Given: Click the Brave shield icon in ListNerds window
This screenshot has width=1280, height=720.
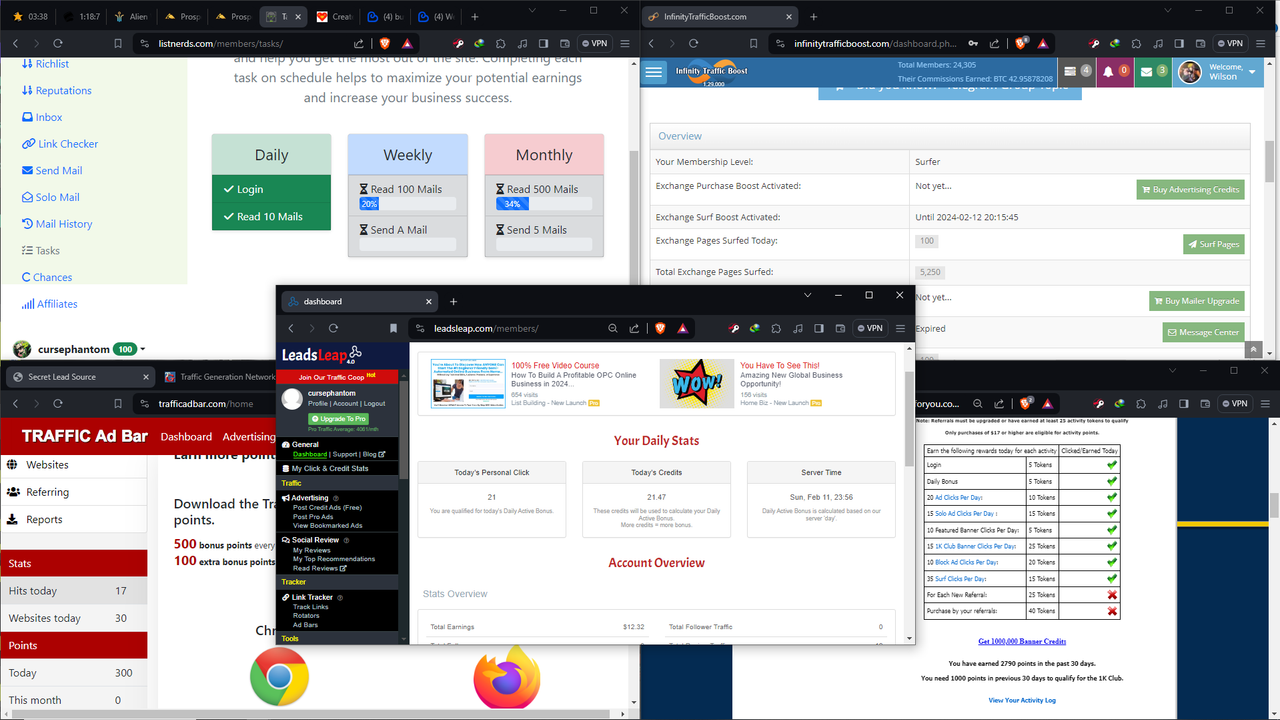Looking at the screenshot, I should pos(385,43).
